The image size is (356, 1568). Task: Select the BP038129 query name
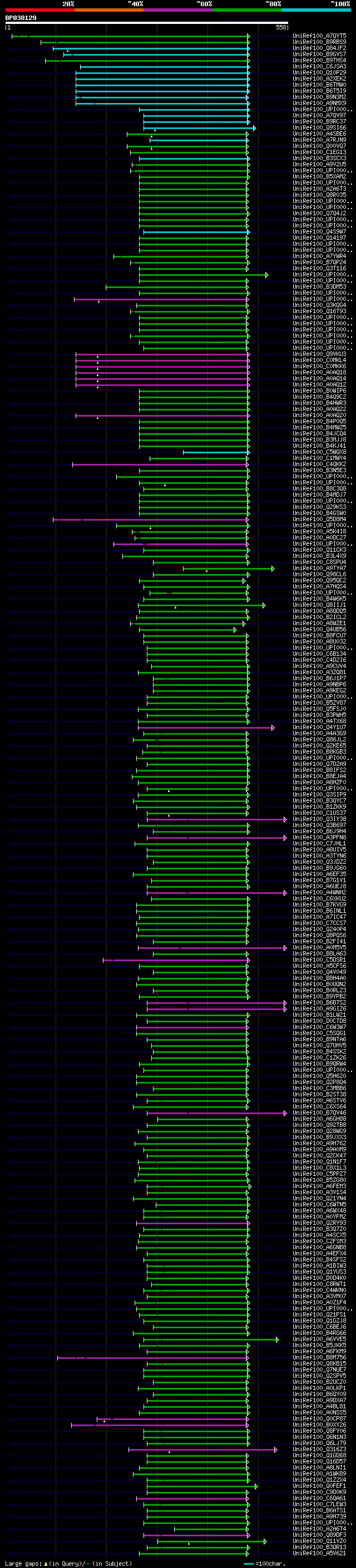click(21, 18)
